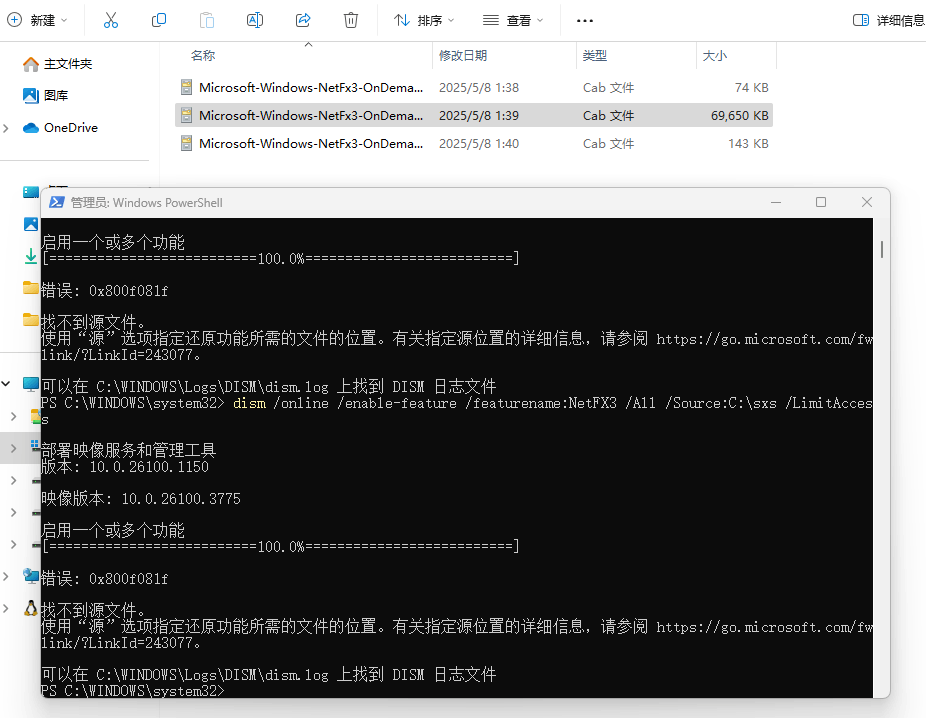Select OneDrive in navigation pane
This screenshot has height=718, width=926.
(x=71, y=128)
